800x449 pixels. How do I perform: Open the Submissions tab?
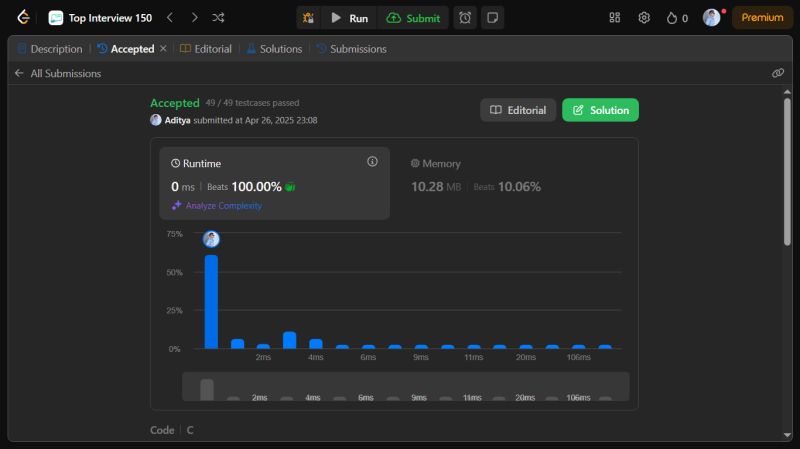(351, 49)
